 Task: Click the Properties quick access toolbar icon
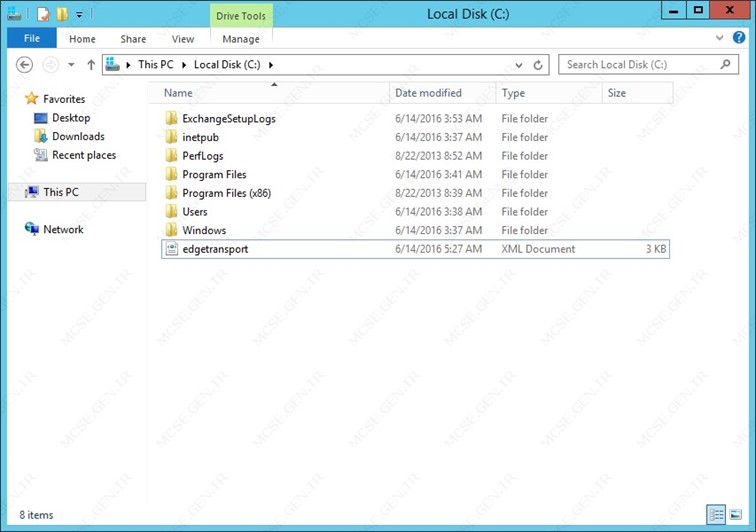43,14
